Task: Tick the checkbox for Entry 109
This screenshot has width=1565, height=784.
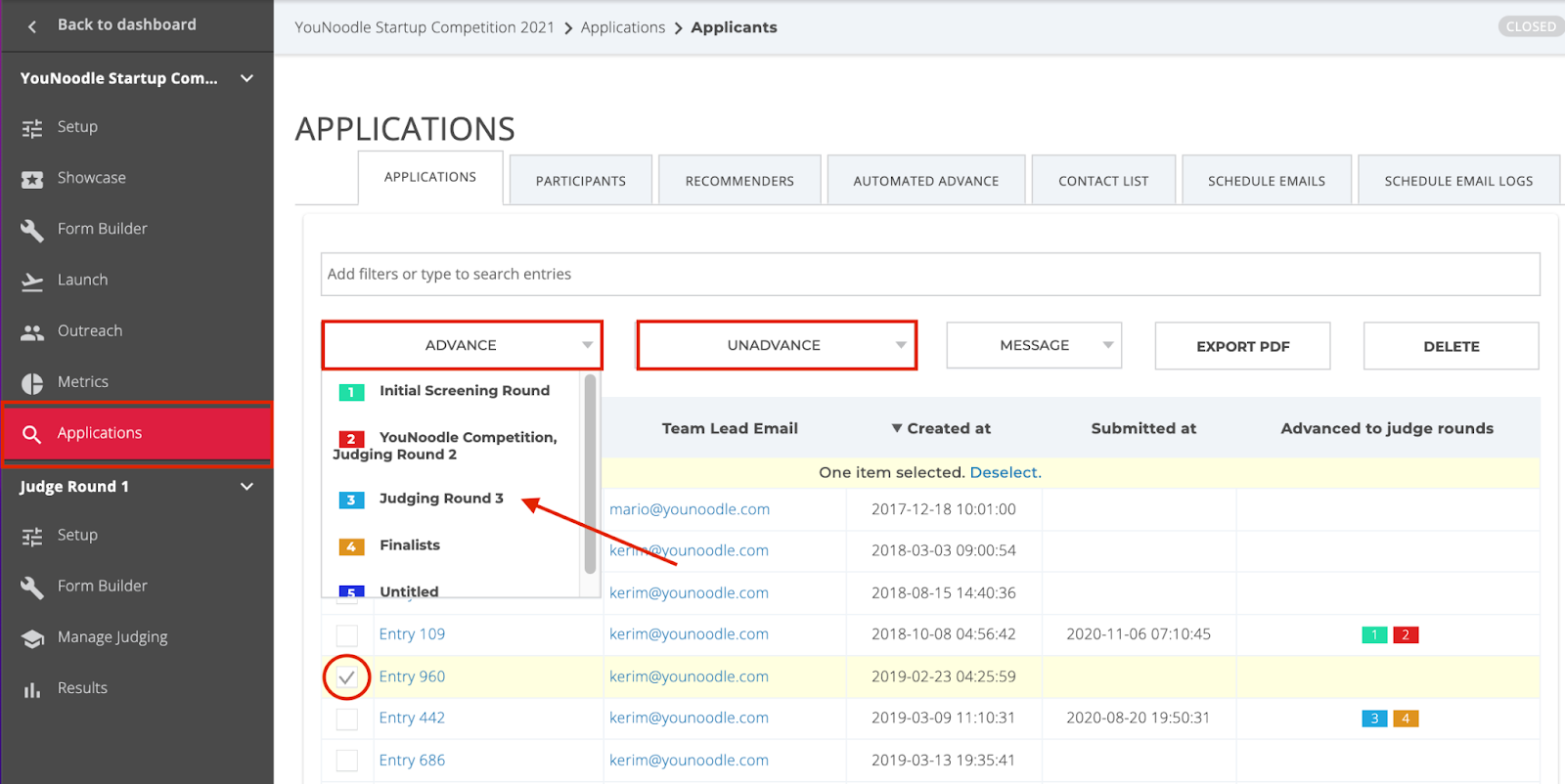Action: tap(347, 635)
